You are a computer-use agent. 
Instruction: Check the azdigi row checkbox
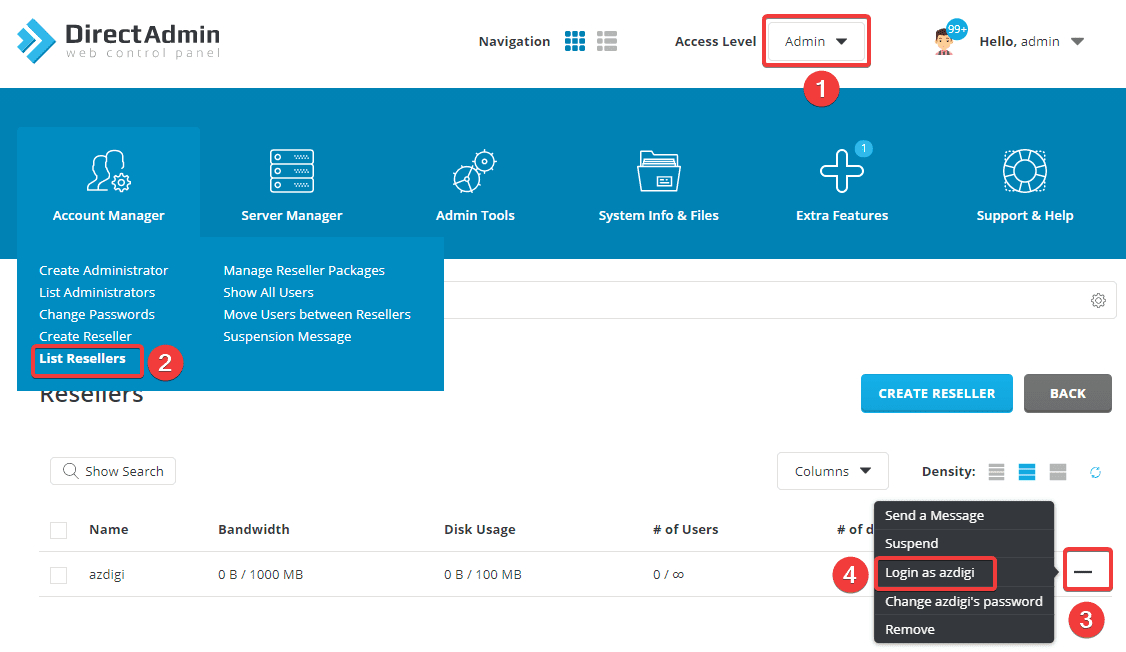[x=57, y=574]
